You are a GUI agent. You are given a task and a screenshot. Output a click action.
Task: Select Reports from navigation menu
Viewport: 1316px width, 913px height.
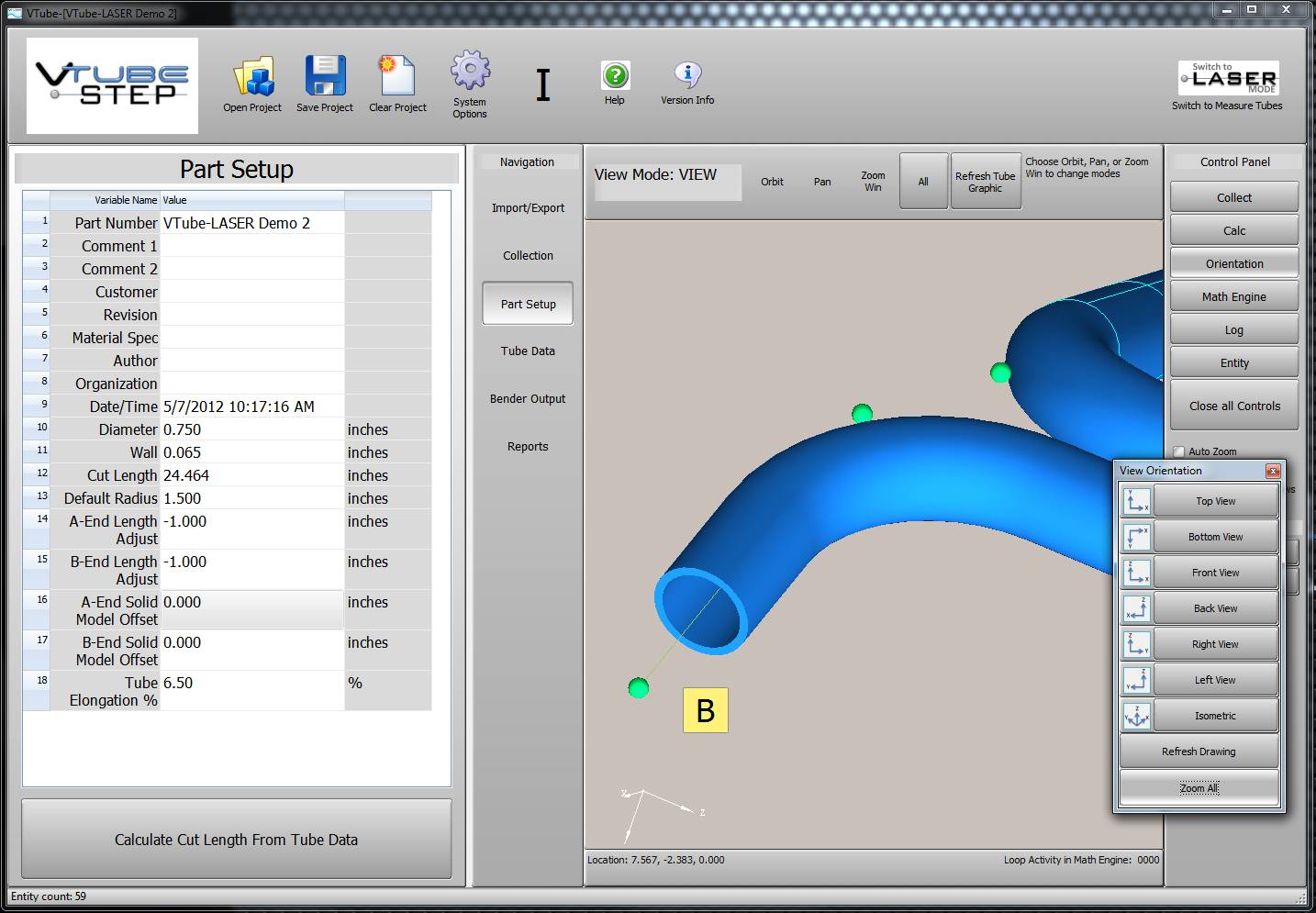(528, 447)
